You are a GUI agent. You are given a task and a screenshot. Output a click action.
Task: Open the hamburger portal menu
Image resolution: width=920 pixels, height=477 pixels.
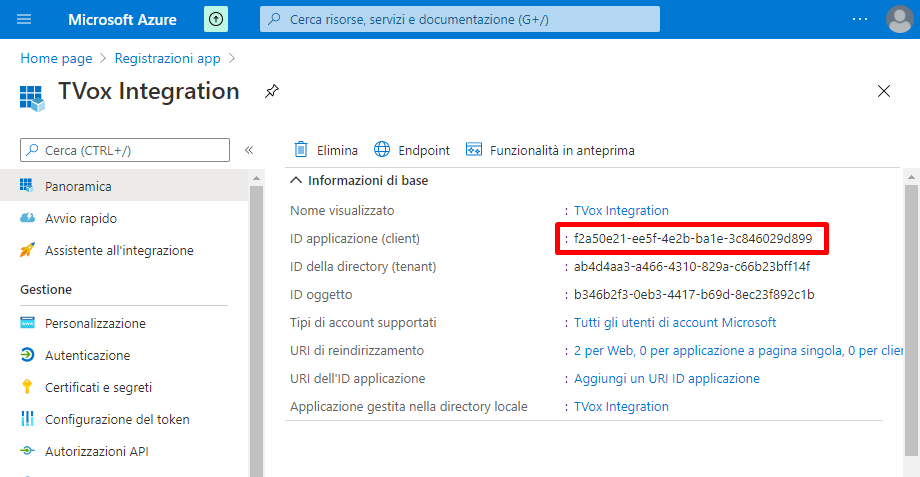coord(24,19)
